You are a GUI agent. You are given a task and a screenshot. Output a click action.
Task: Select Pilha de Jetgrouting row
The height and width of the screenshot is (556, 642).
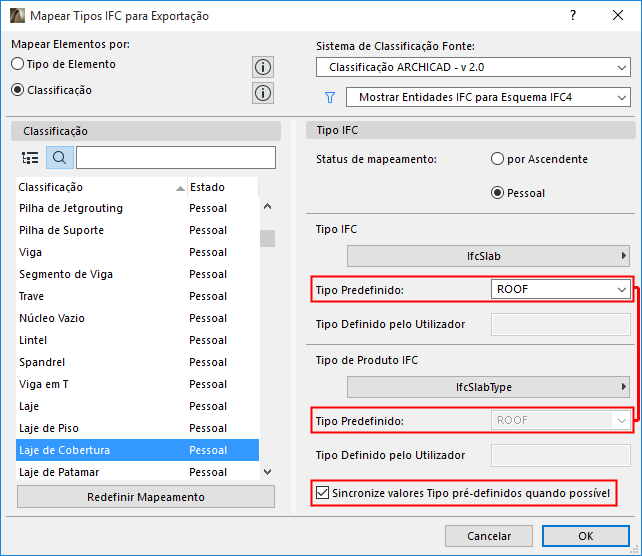tap(137, 208)
